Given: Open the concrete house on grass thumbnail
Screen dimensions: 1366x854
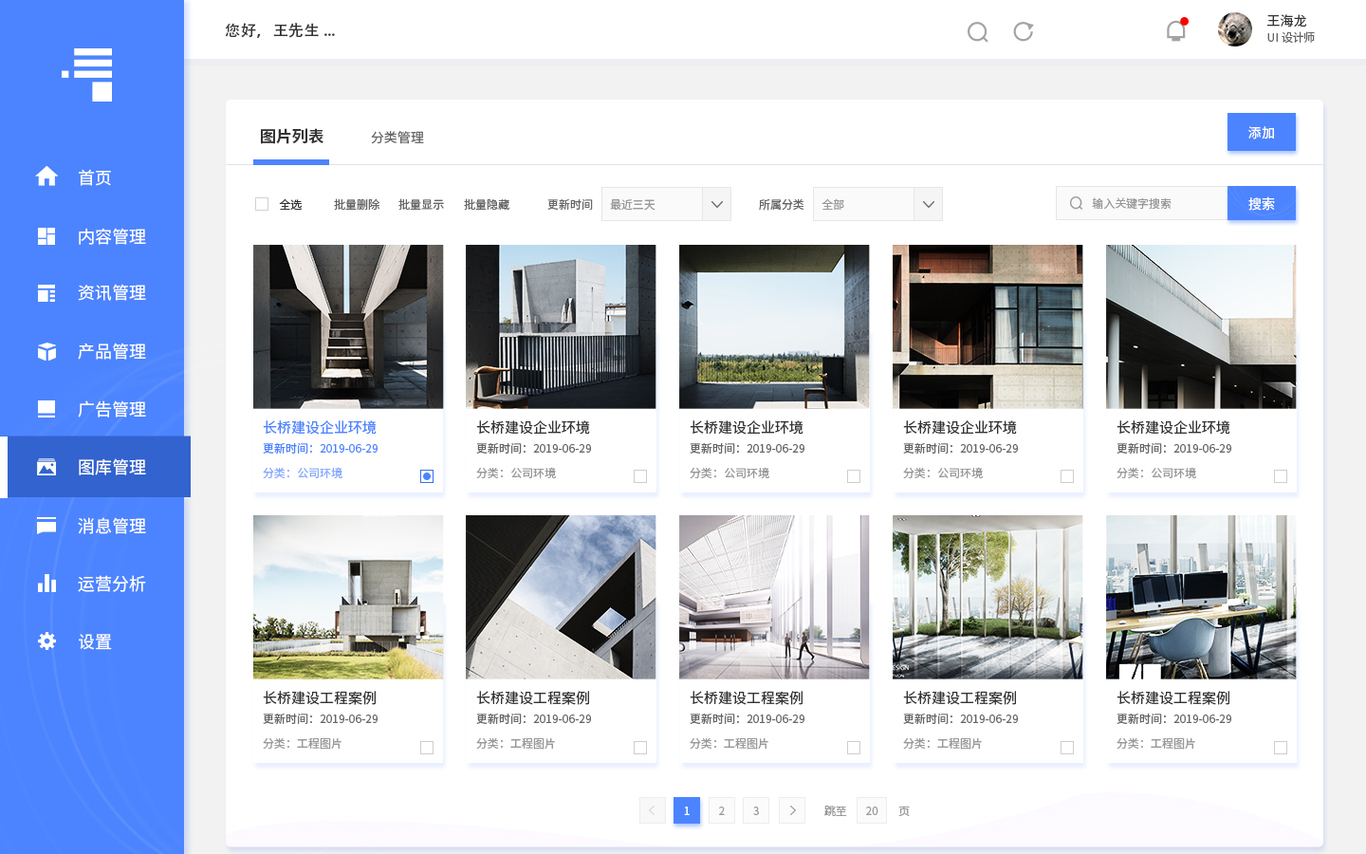Looking at the screenshot, I should [x=348, y=597].
